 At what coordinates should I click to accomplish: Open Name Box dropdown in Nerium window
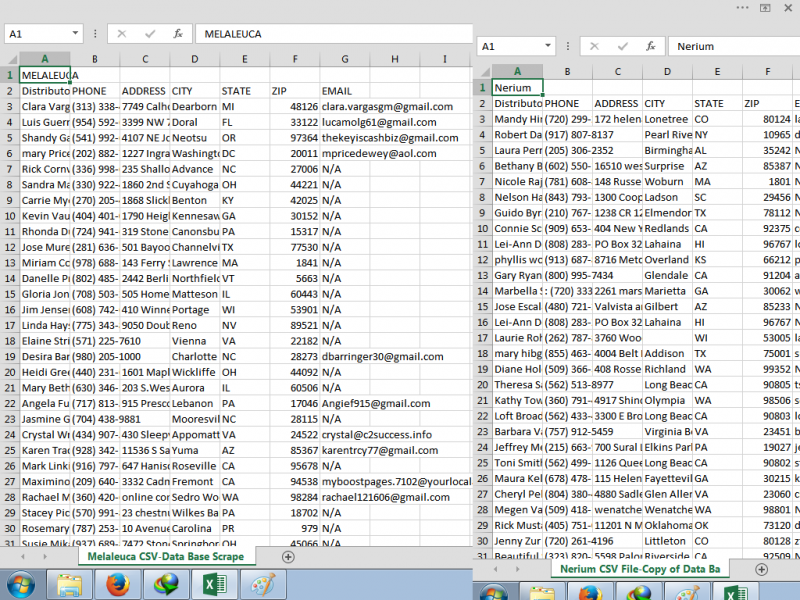pos(547,46)
